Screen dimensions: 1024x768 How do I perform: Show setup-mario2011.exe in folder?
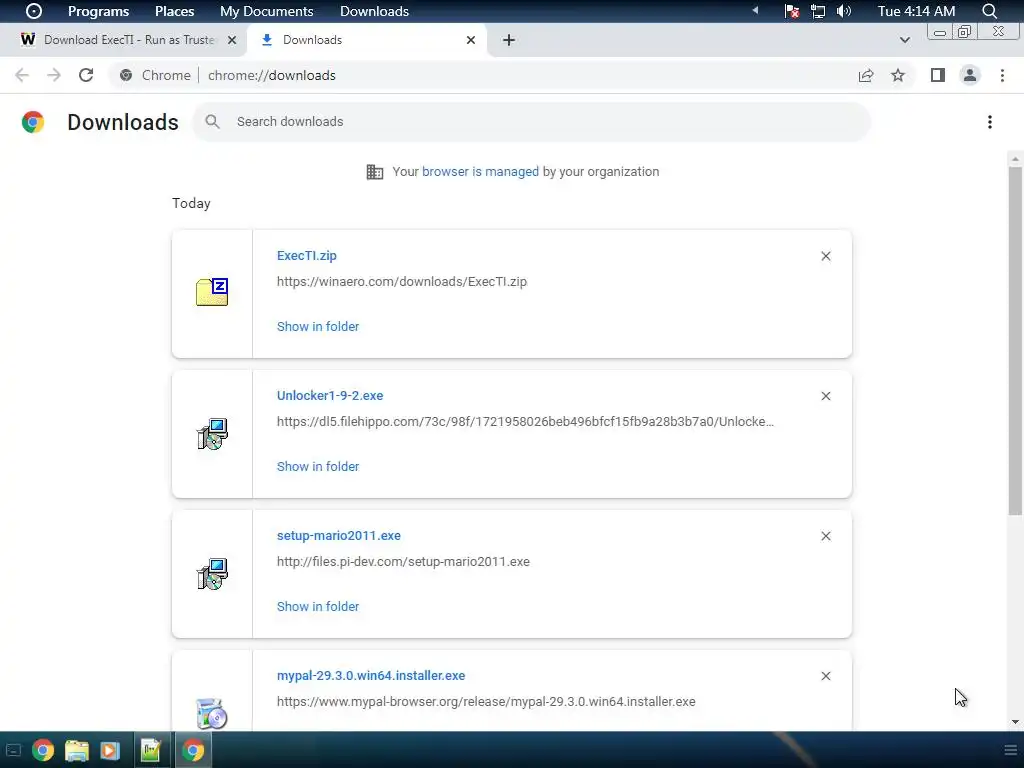318,607
